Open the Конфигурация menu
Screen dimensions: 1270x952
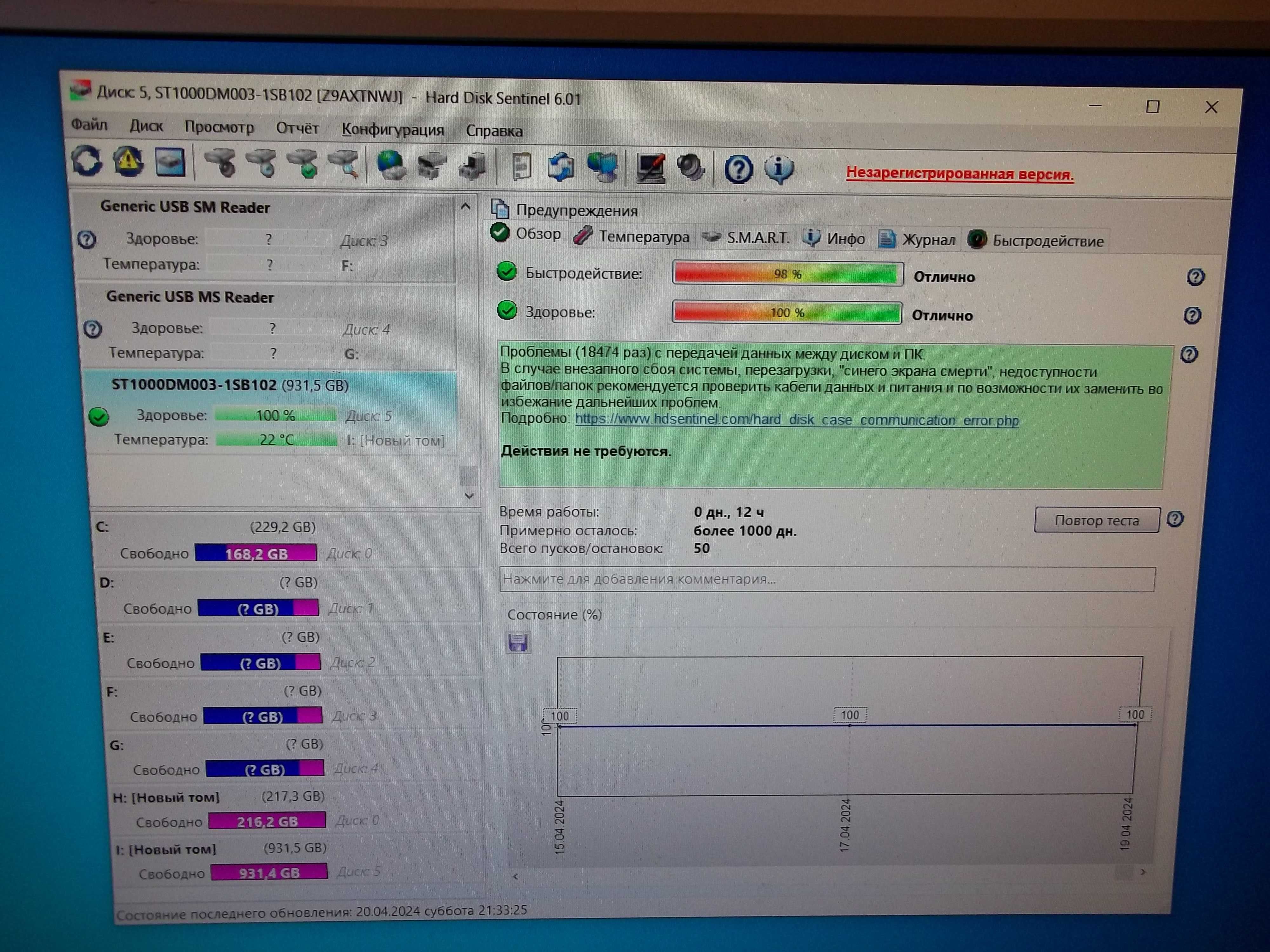(393, 130)
